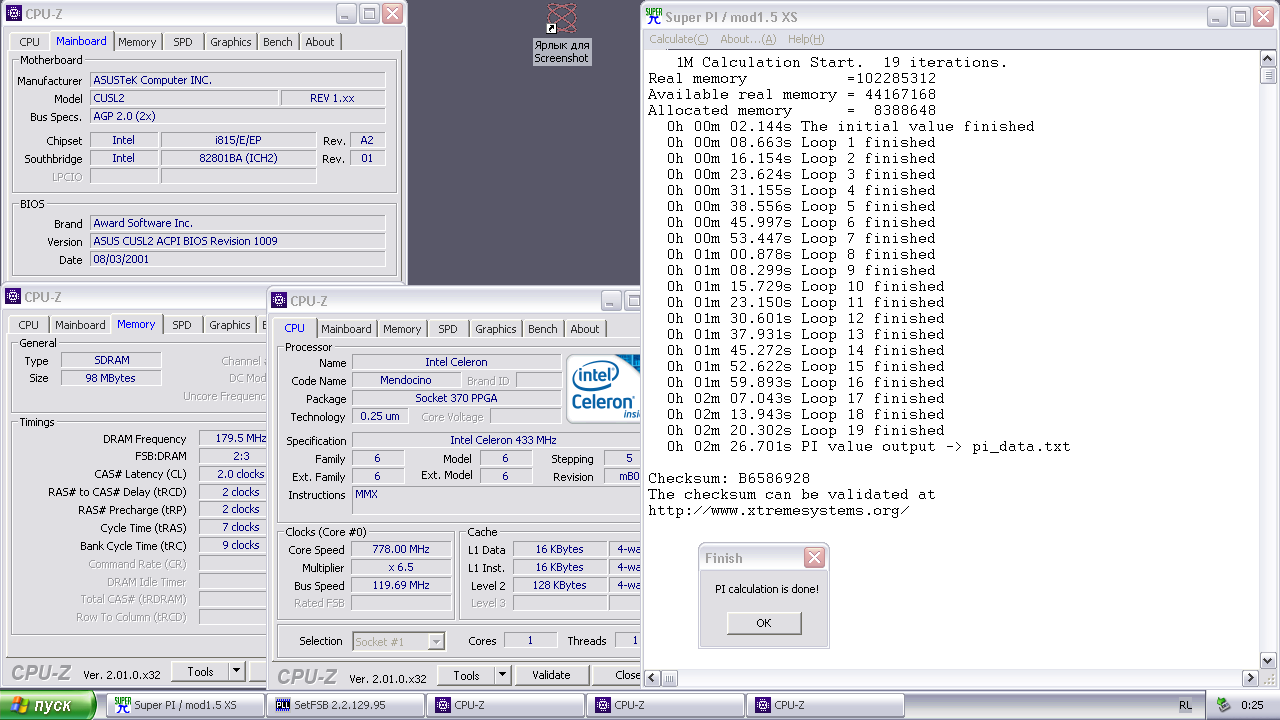
Task: Open Memory tab in front CPU-Z window
Action: click(402, 329)
